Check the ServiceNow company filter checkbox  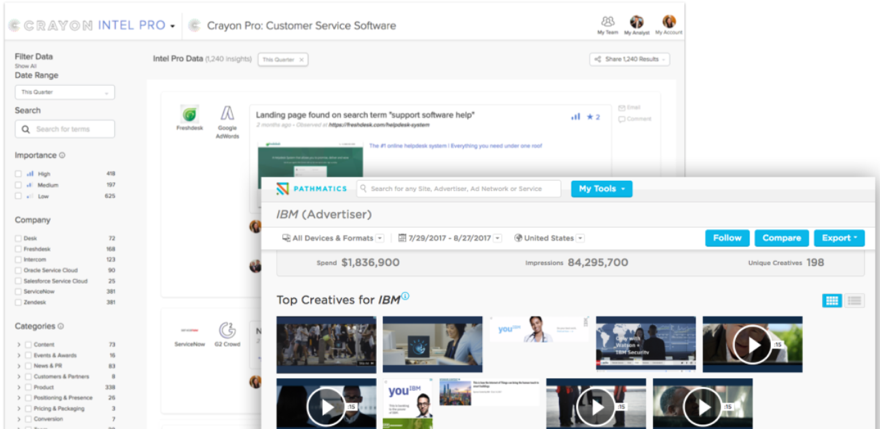19,292
